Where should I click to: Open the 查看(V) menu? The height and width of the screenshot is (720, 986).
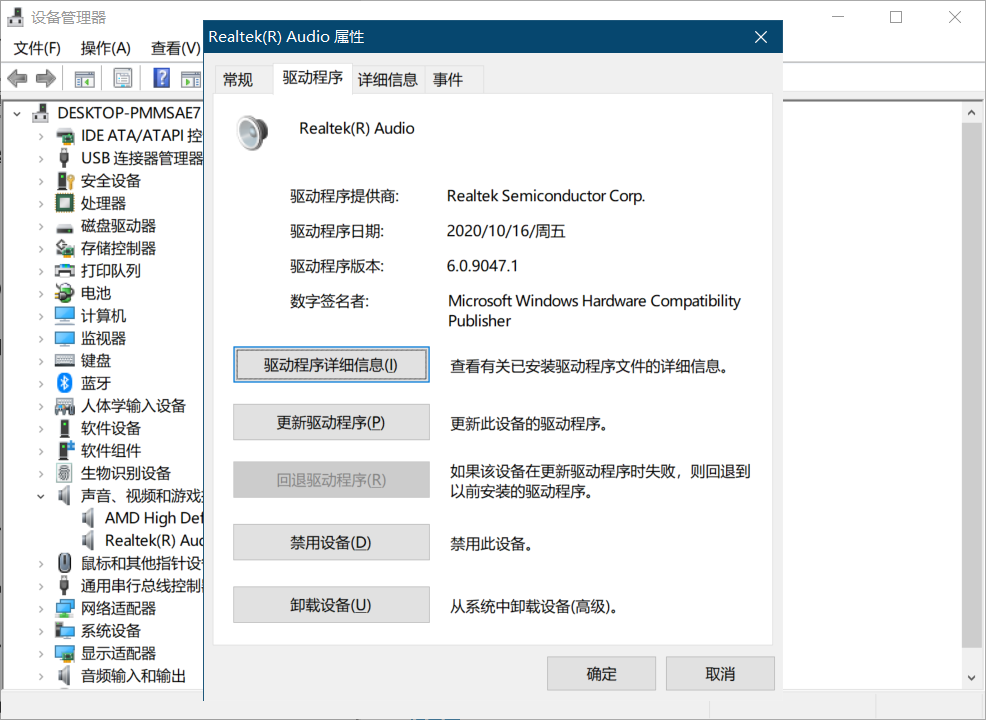click(x=175, y=48)
